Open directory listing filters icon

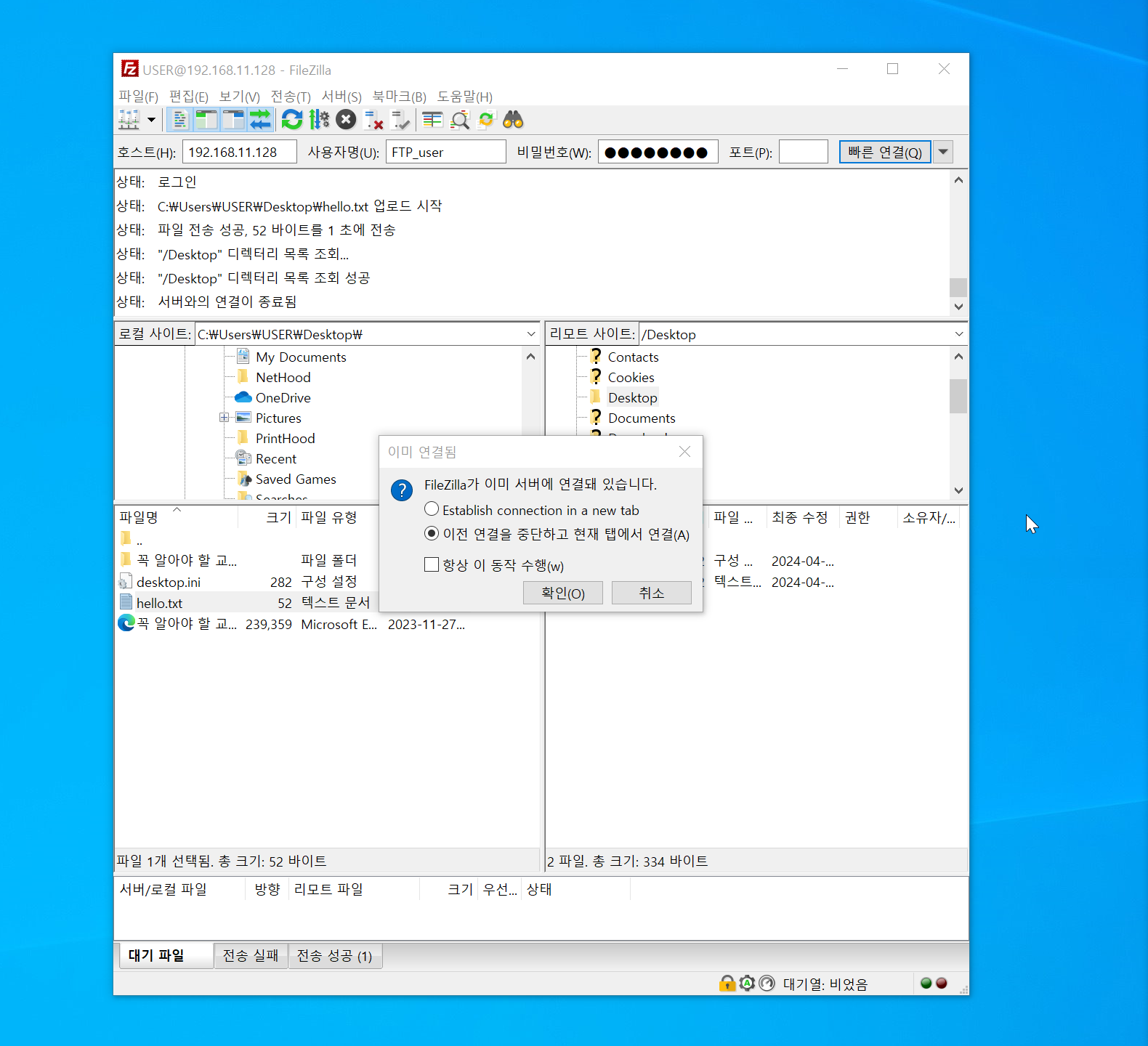click(x=432, y=120)
